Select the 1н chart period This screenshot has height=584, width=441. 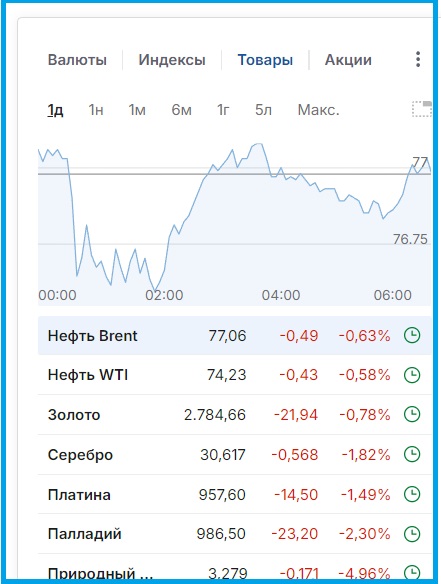coord(96,110)
